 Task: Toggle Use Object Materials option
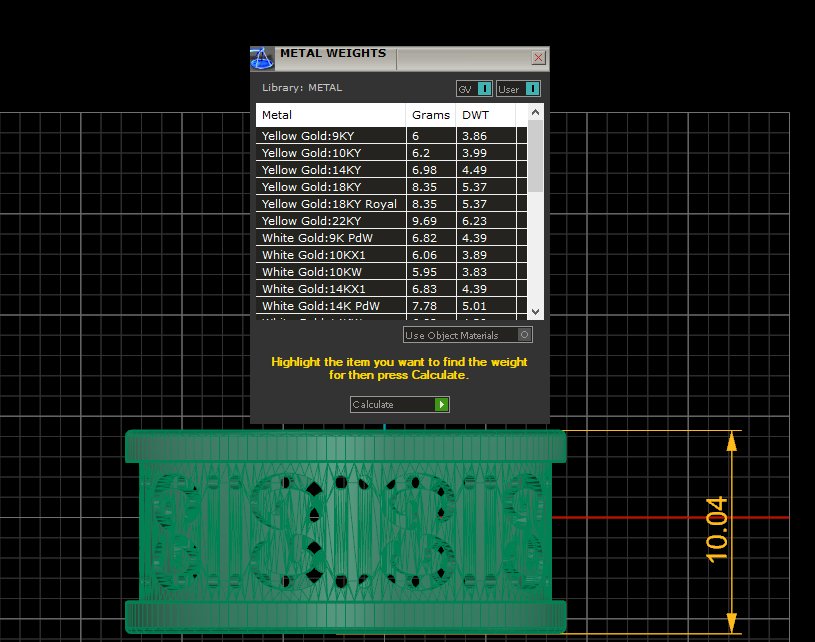tap(468, 335)
